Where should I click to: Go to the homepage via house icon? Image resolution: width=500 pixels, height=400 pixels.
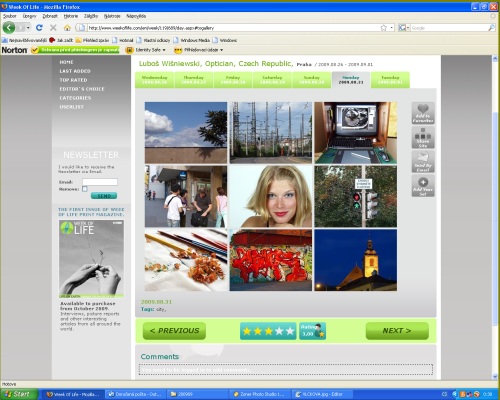pyautogui.click(x=67, y=28)
